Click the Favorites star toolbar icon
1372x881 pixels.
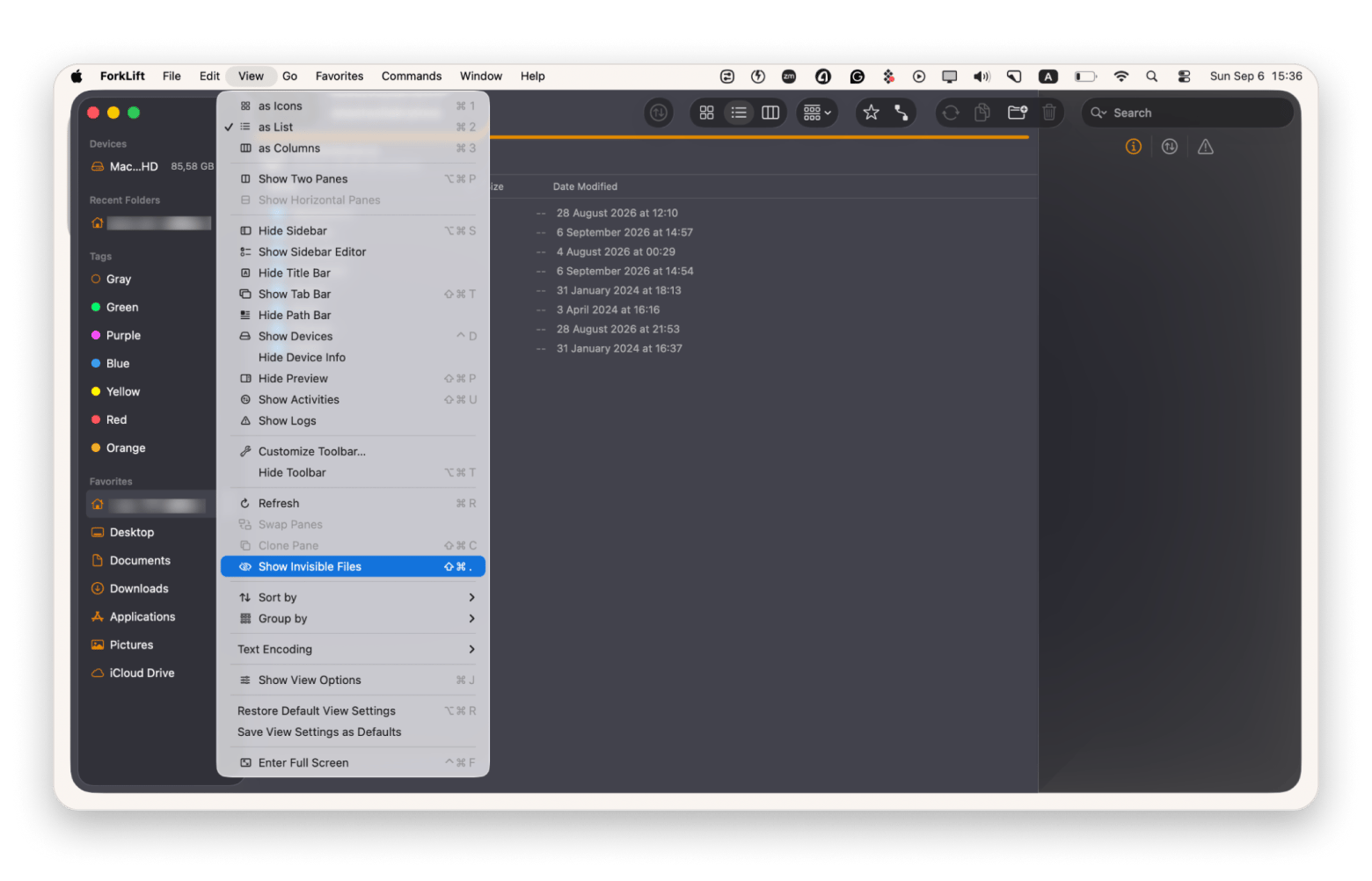pos(871,113)
